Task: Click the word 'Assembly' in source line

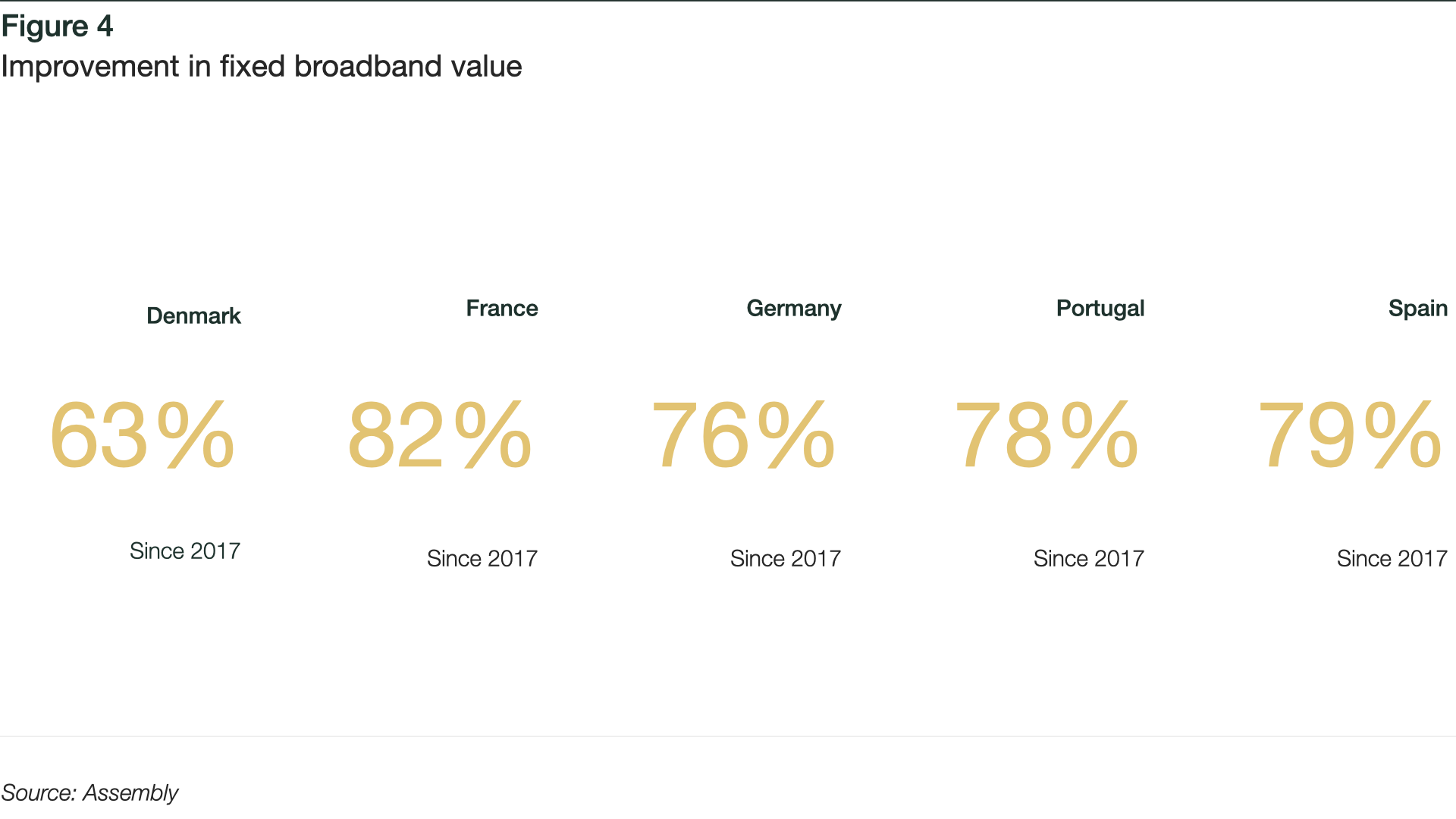Action: pos(130,793)
